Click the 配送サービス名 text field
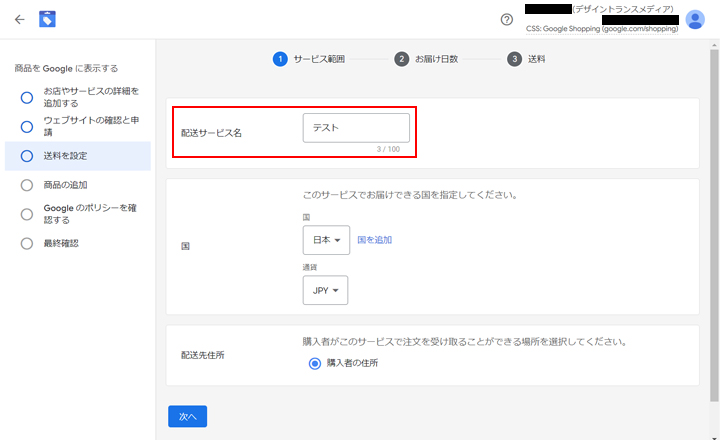Screen dimensions: 720x440 coord(356,128)
